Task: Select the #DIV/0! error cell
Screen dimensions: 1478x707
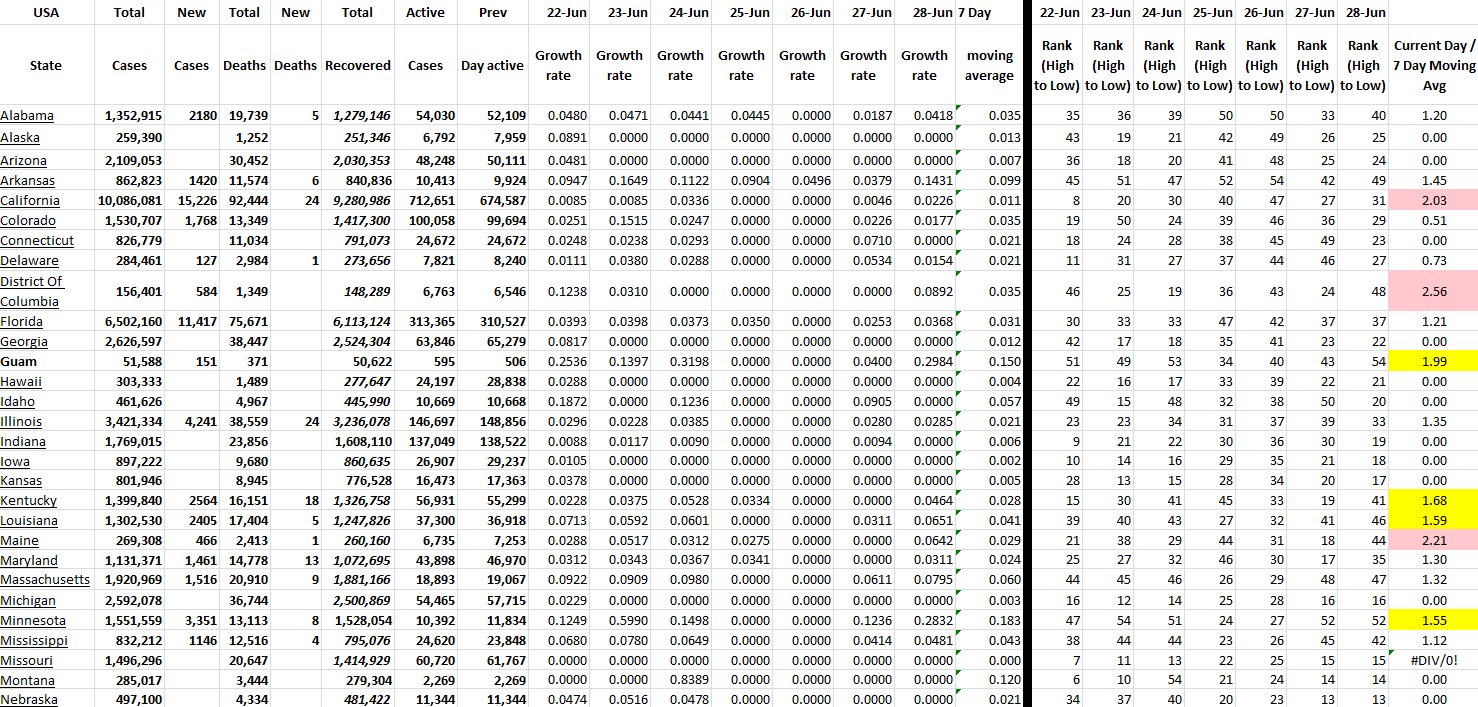Action: tap(1433, 660)
